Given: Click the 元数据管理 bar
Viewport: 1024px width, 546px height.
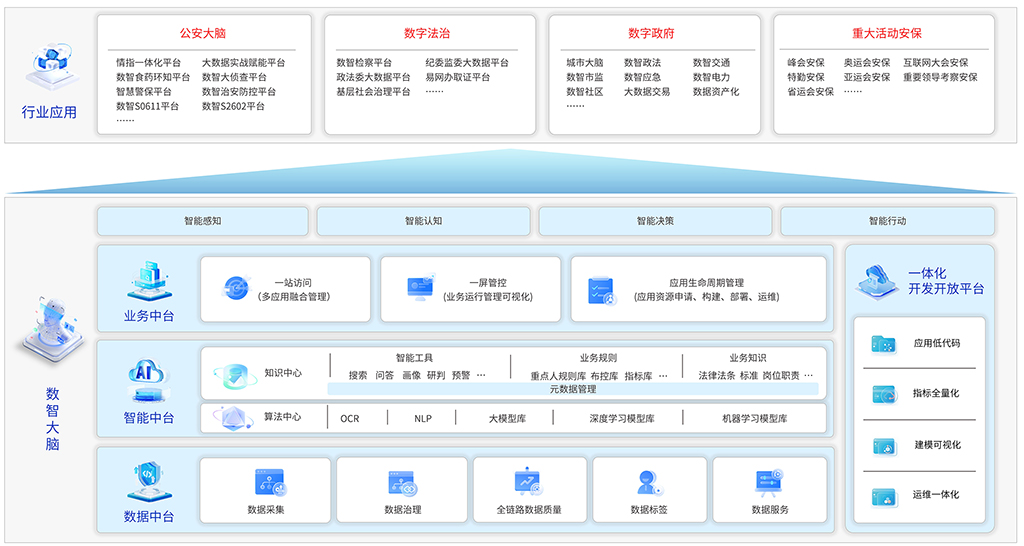Looking at the screenshot, I should point(573,389).
